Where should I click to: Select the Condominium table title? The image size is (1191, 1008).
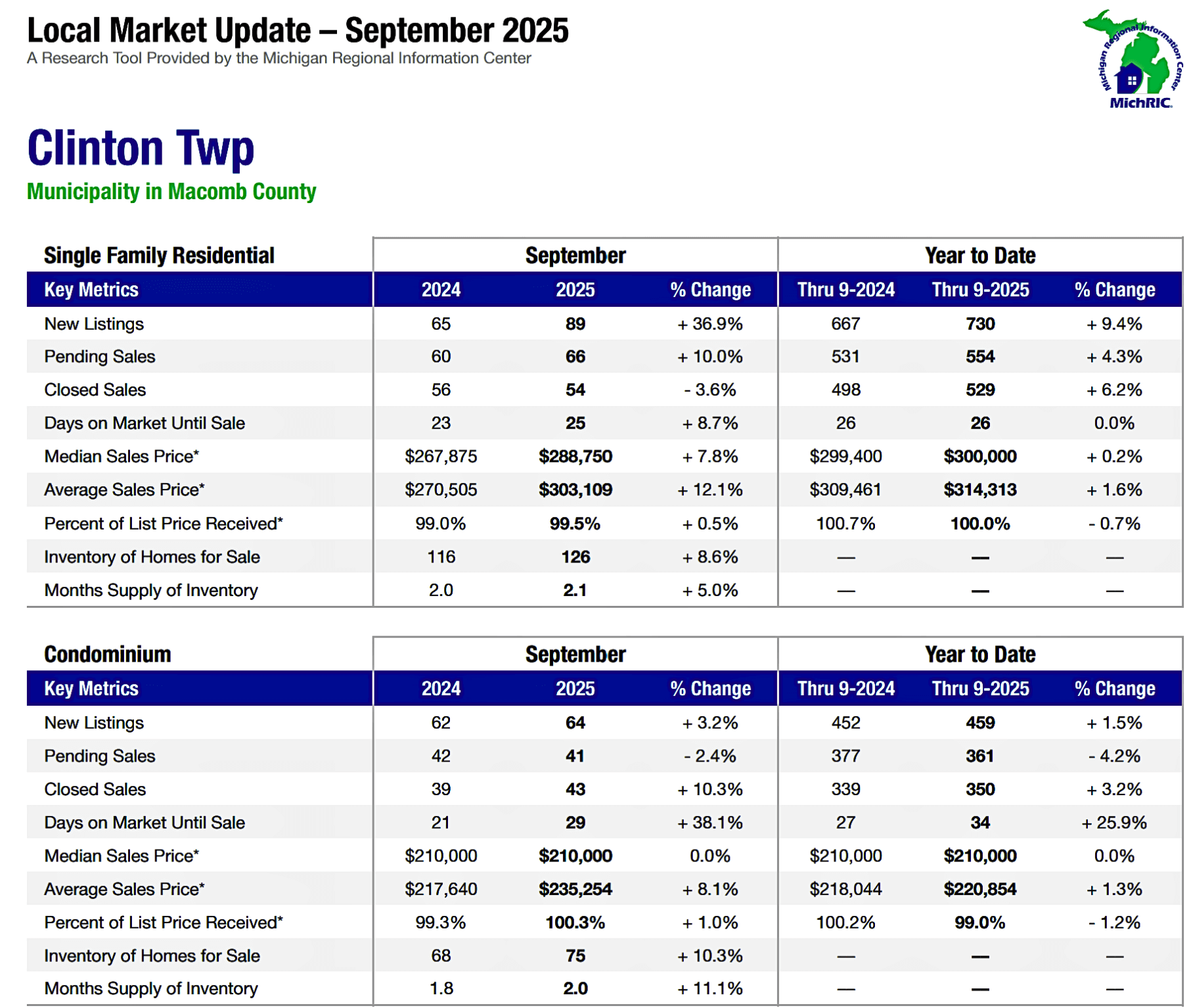coord(108,654)
